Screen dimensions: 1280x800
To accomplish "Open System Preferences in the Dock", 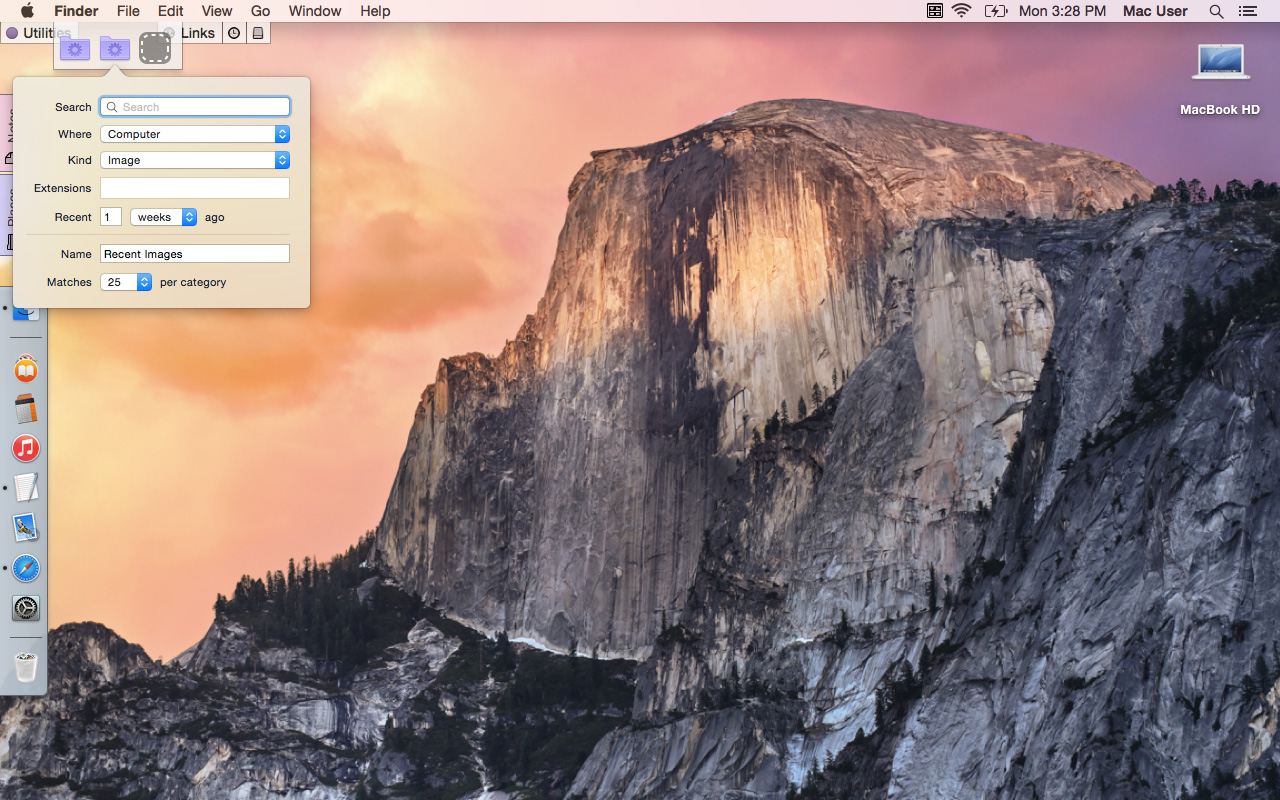I will [x=26, y=607].
